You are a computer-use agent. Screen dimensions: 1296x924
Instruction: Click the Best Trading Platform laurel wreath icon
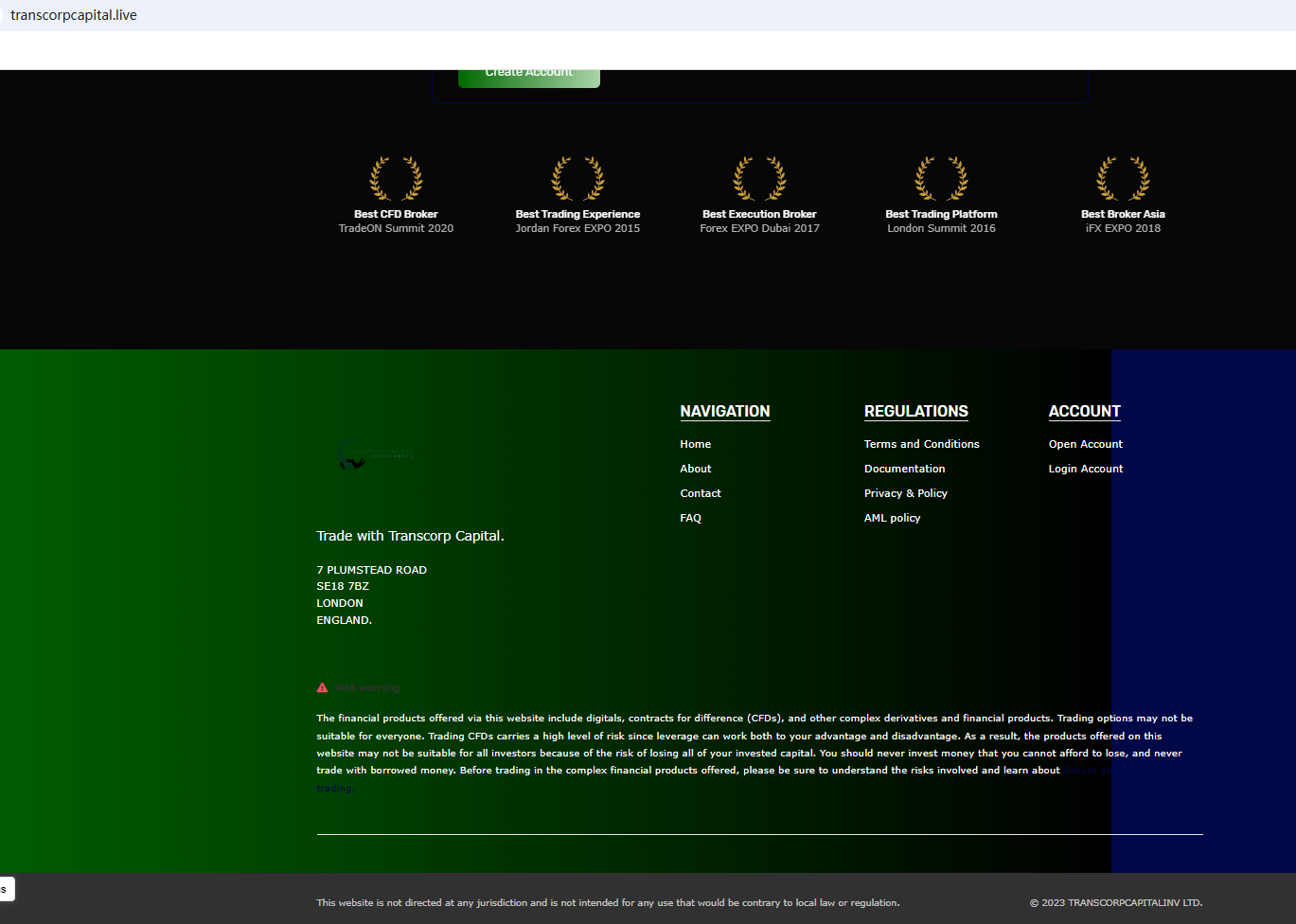941,179
